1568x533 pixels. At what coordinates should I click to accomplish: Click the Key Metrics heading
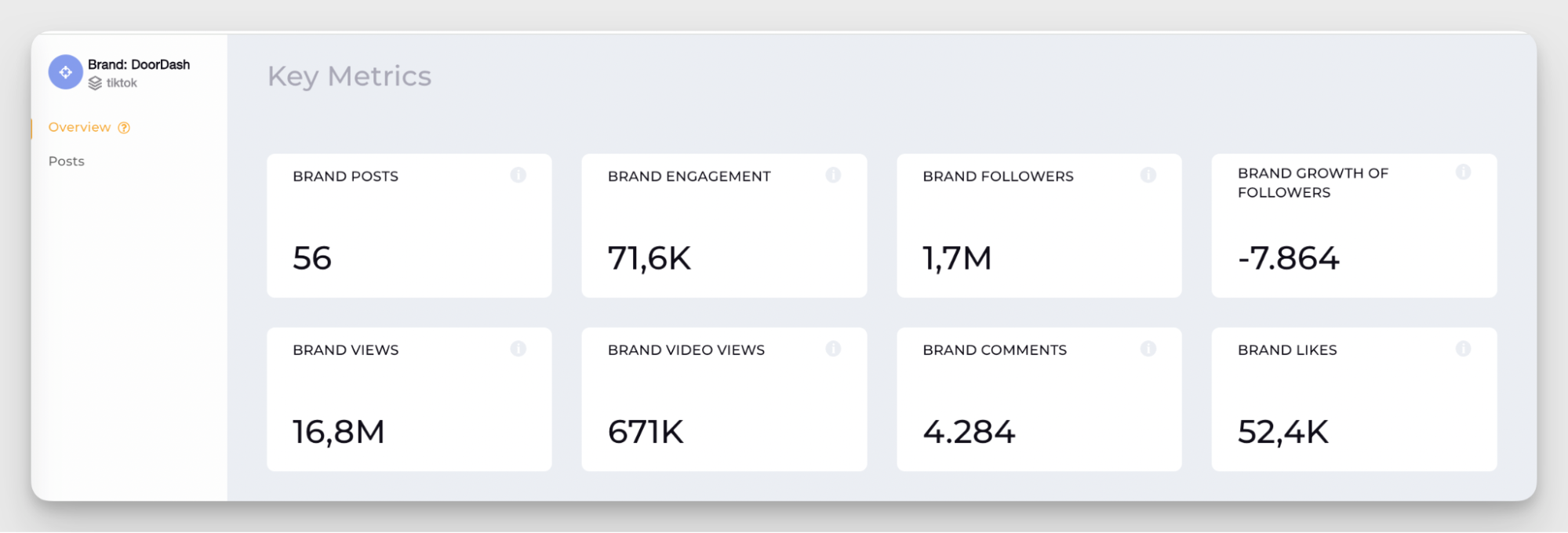click(x=349, y=76)
